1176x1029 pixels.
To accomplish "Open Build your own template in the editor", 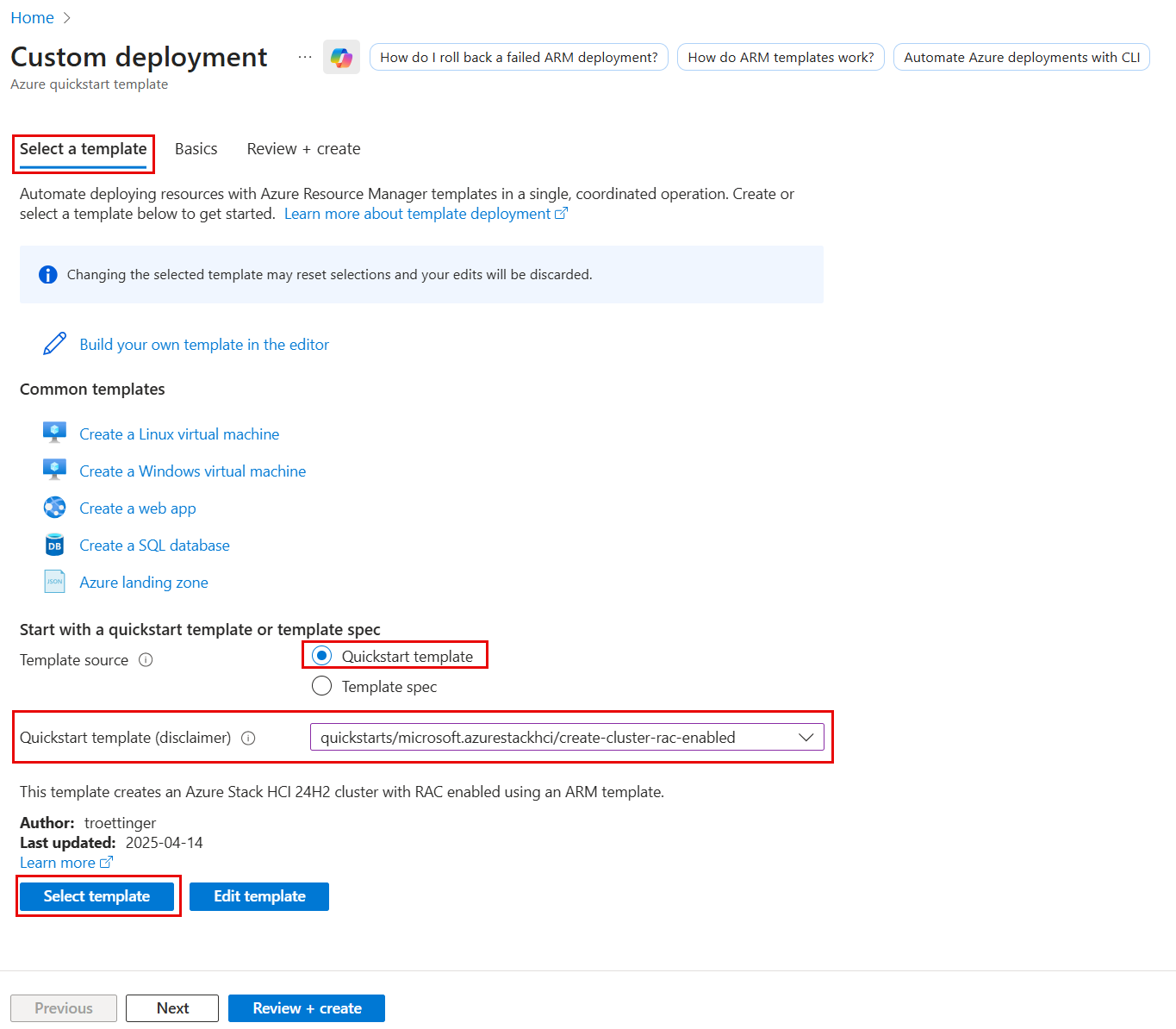I will click(x=204, y=345).
